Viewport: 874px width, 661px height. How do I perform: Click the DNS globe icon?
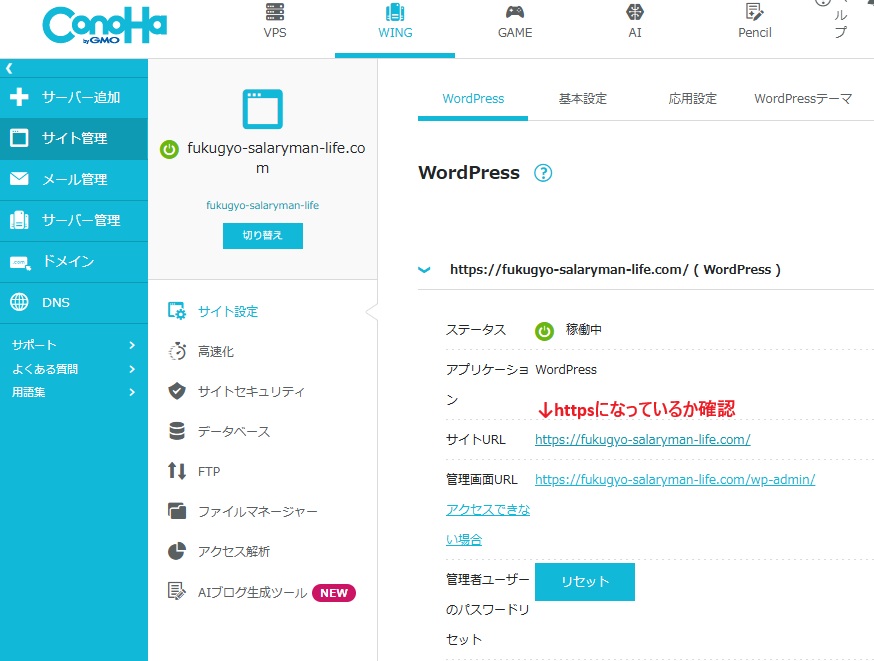[19, 302]
